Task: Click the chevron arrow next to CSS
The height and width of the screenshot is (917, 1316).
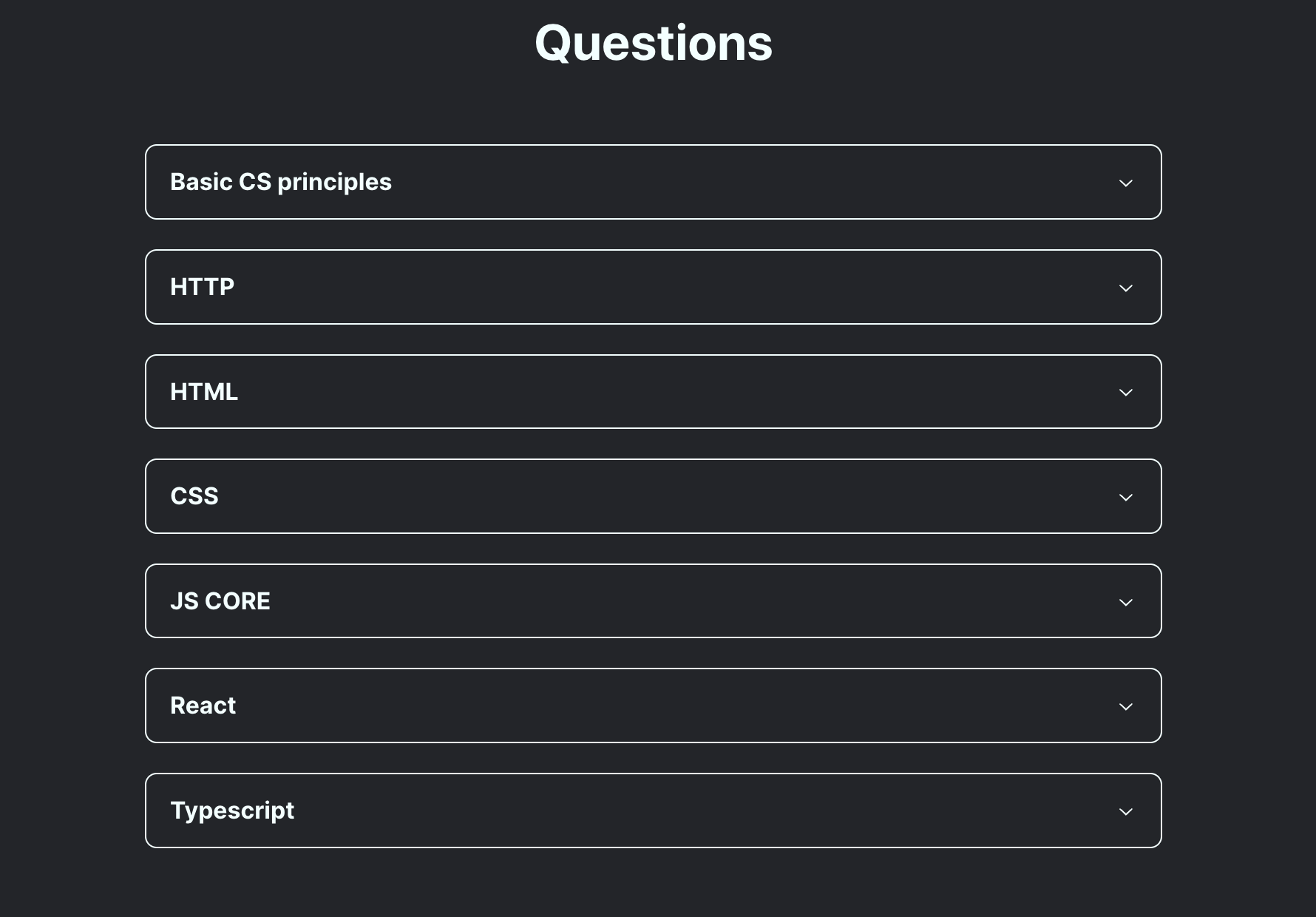Action: click(1125, 497)
